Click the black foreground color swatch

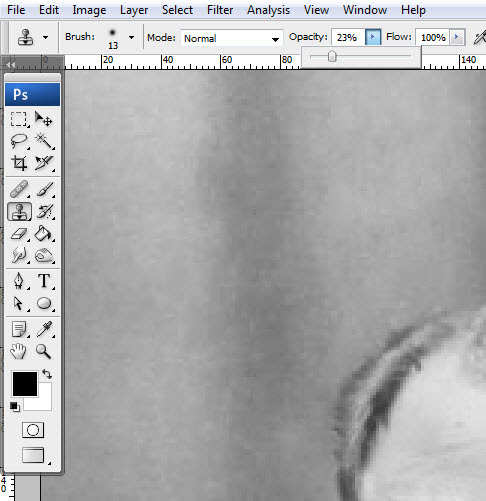(25, 384)
